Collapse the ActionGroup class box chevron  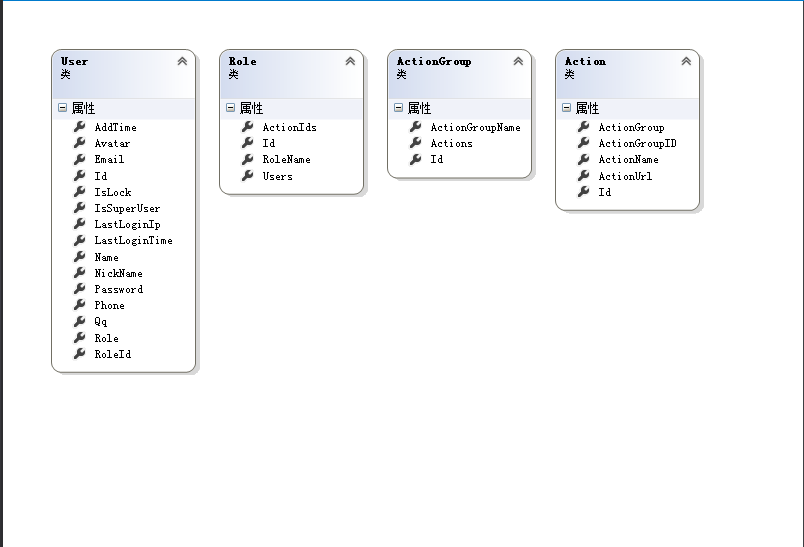click(x=518, y=62)
